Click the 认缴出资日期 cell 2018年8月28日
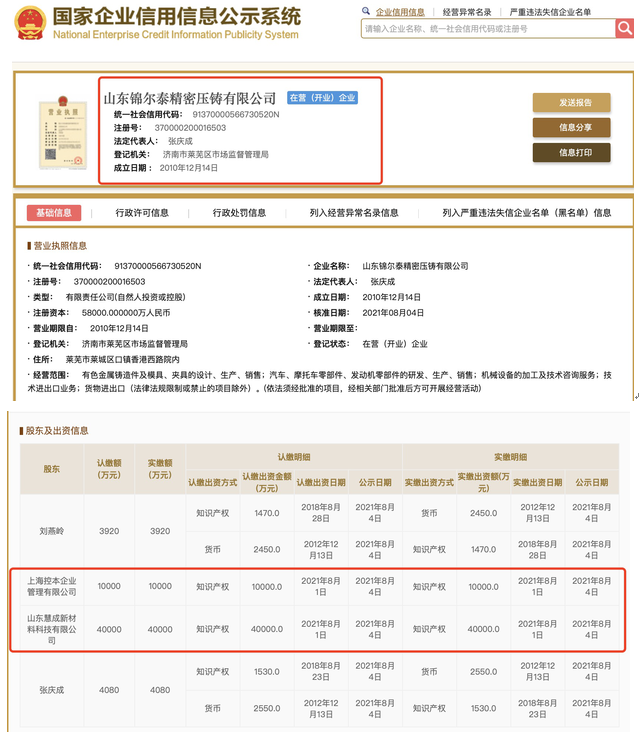 tap(320, 513)
